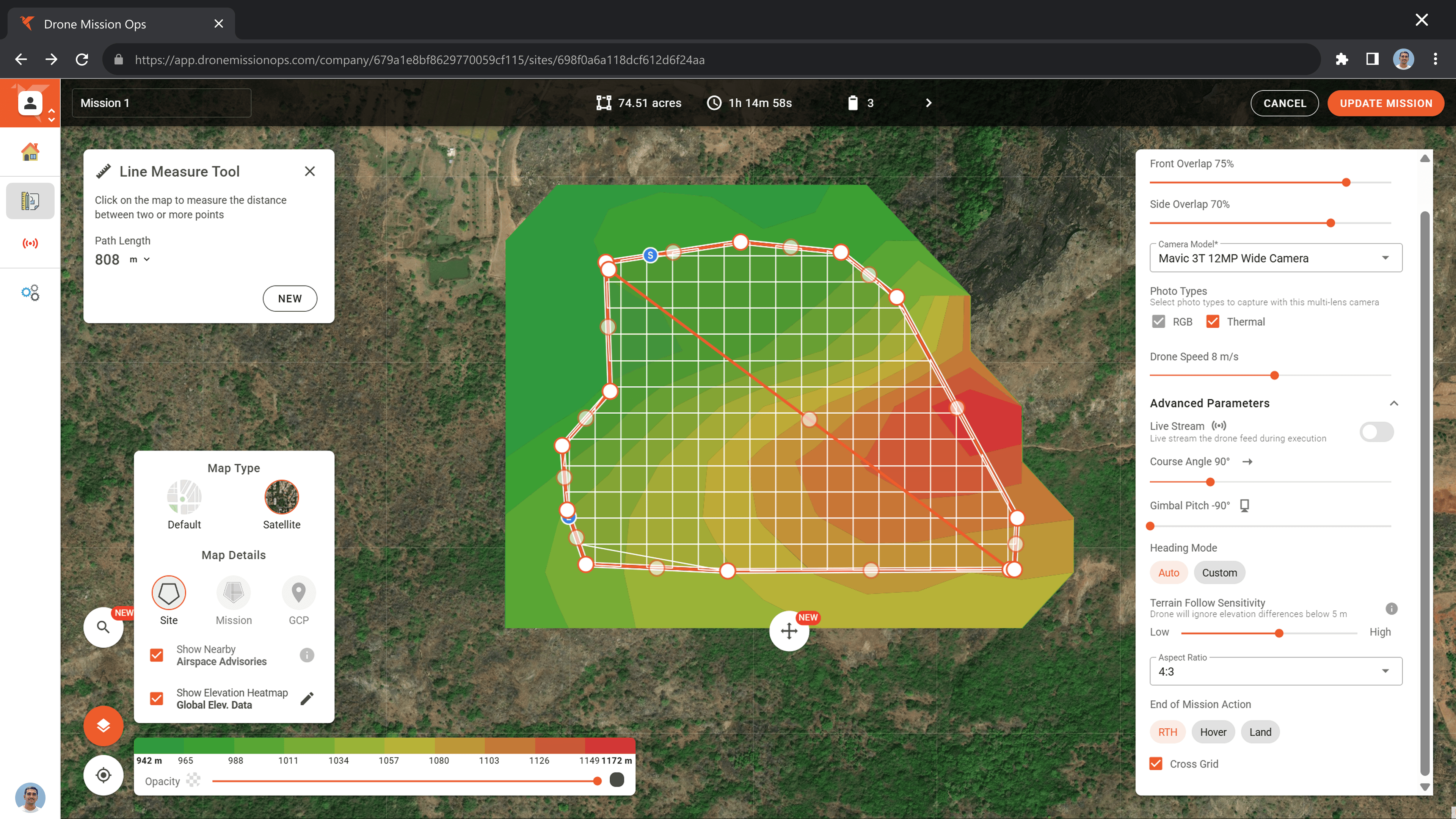Adjust the Terrain Follow Sensitivity slider

1279,633
